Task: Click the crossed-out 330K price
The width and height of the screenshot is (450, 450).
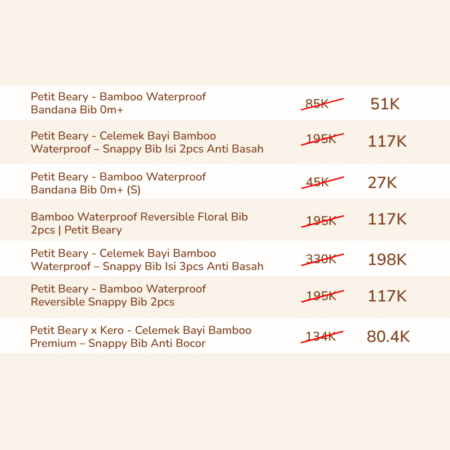Action: tap(322, 259)
